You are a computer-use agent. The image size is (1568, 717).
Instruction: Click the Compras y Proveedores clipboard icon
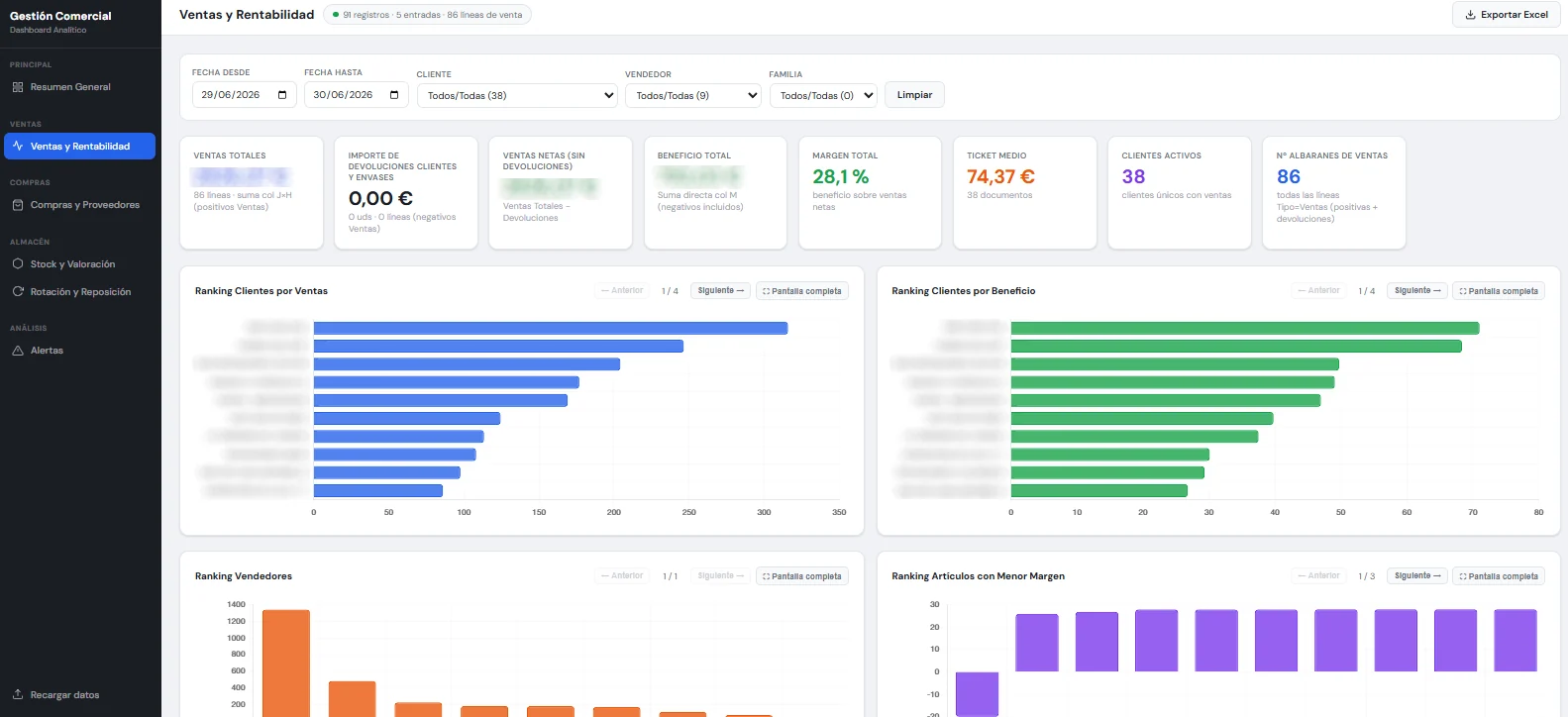pos(18,205)
